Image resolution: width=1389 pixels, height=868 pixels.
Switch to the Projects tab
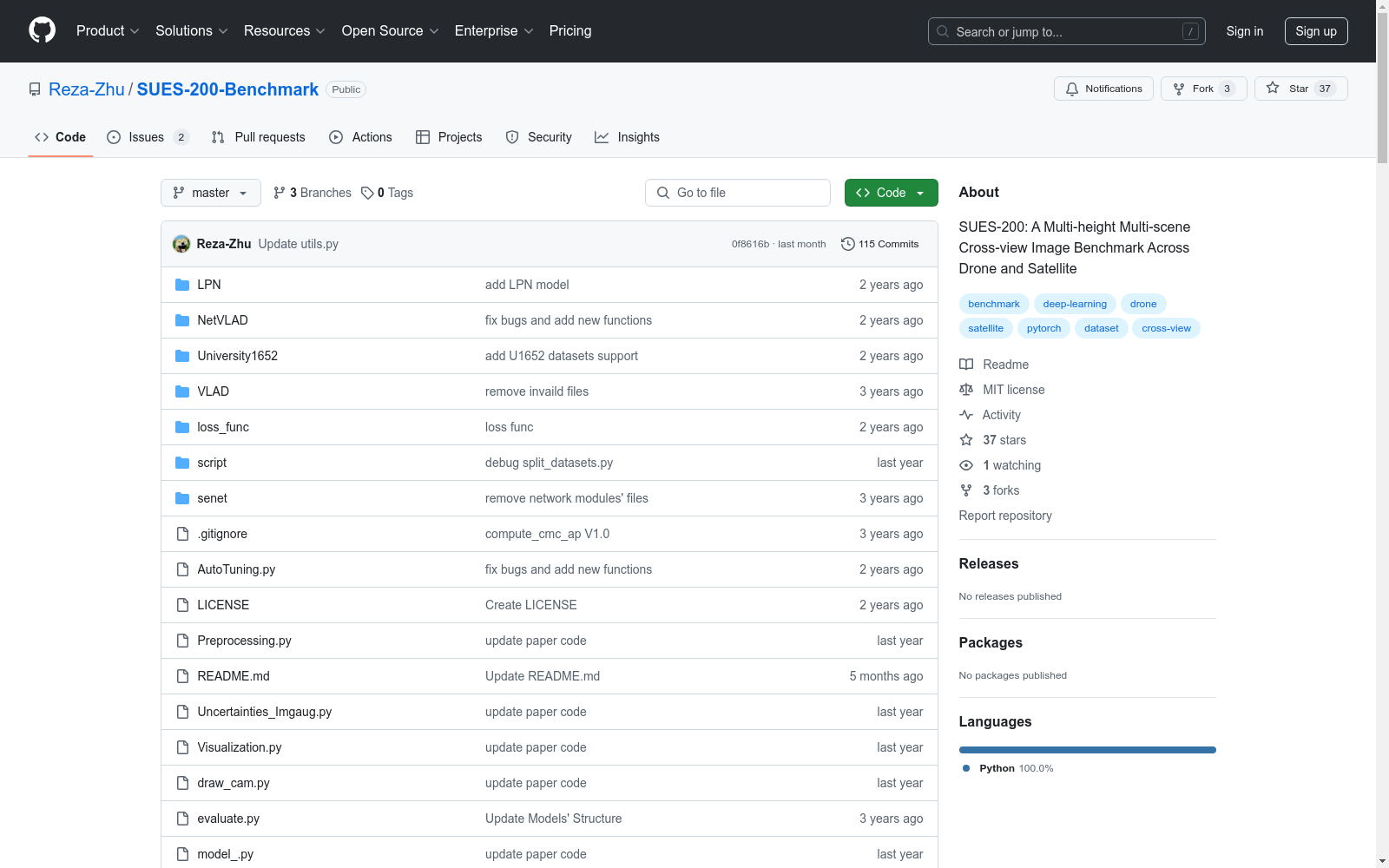click(x=449, y=137)
